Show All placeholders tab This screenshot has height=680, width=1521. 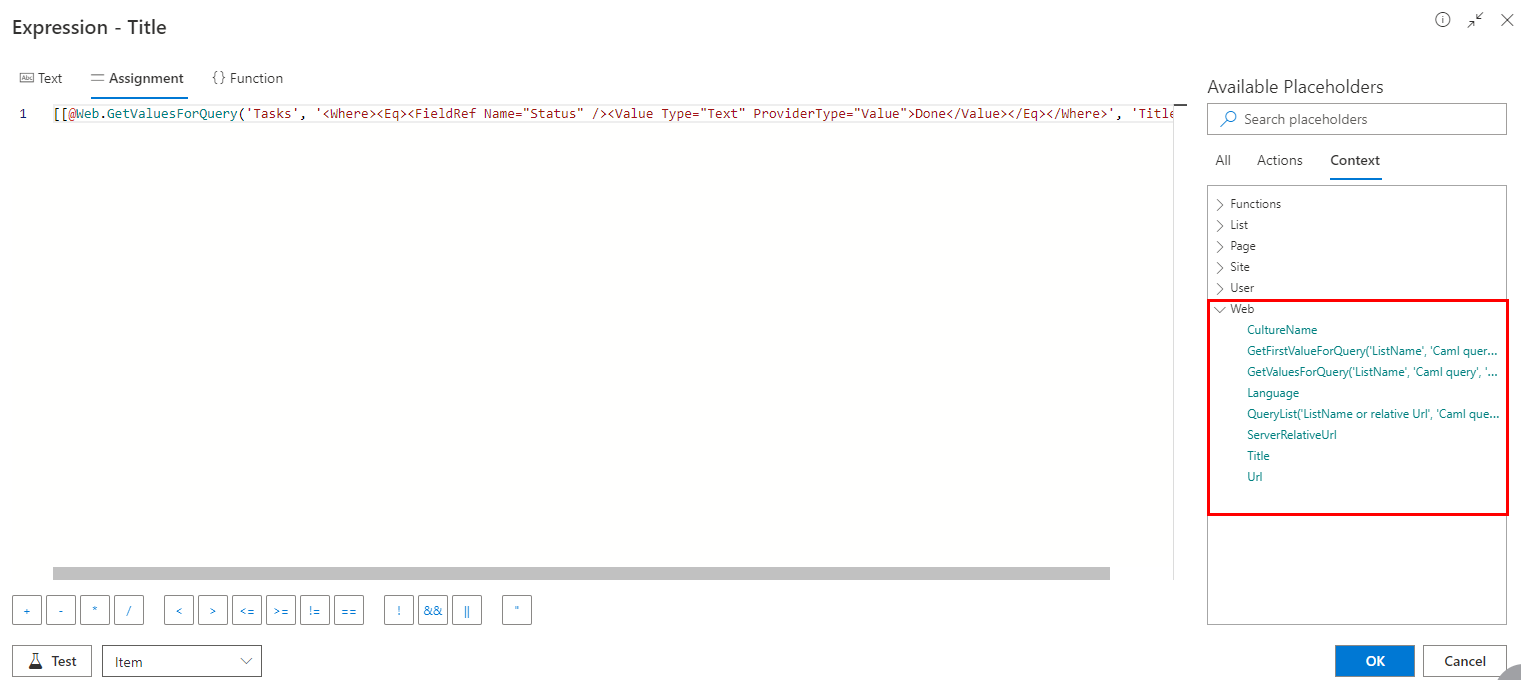coord(1223,160)
